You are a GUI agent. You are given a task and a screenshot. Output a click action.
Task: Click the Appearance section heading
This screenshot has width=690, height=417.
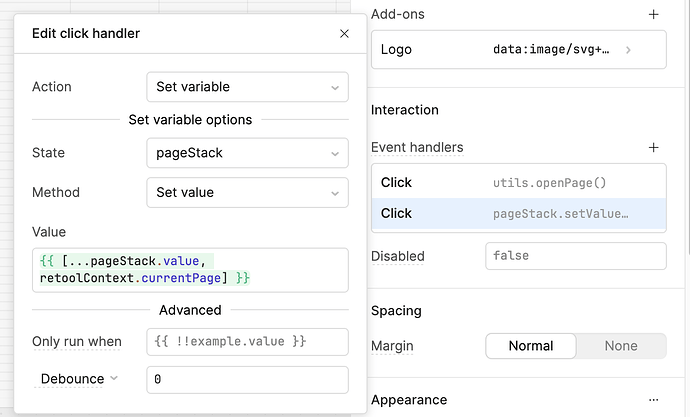[x=409, y=400]
